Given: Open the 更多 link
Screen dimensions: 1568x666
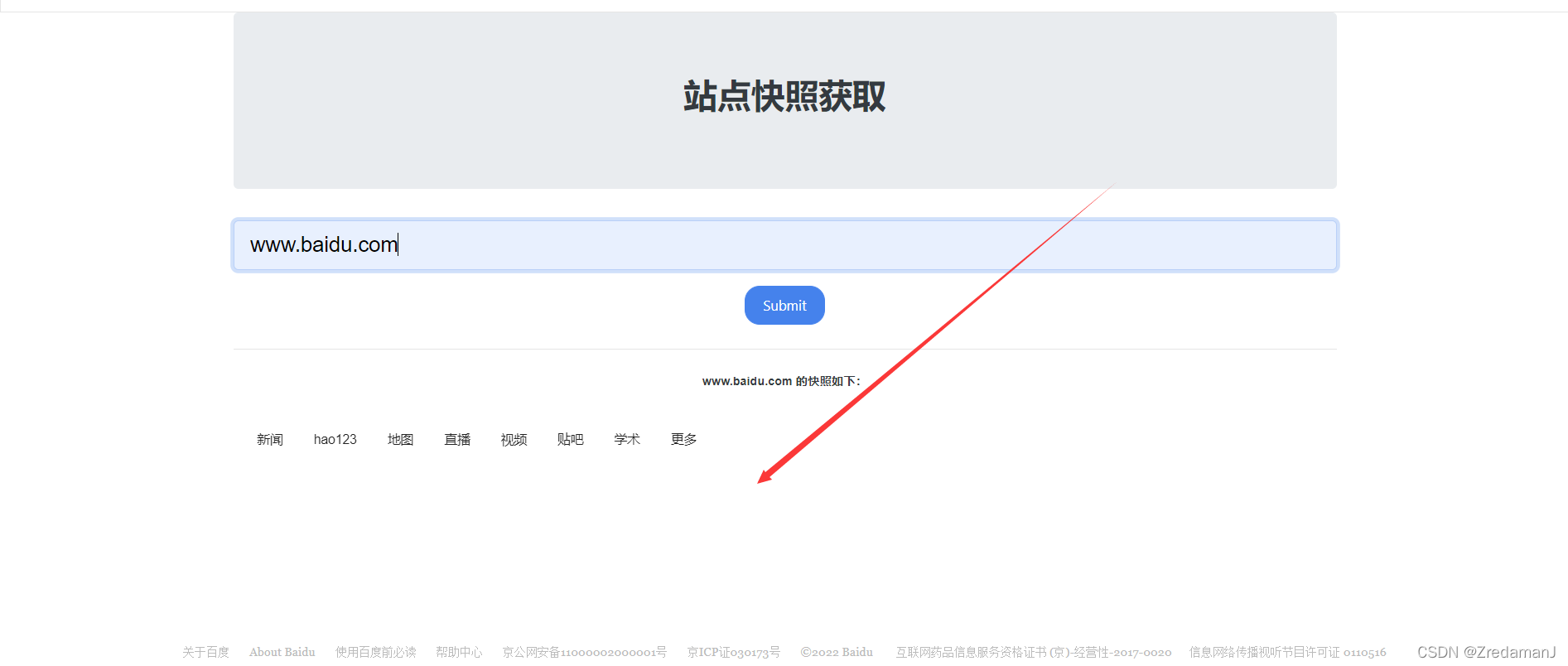Looking at the screenshot, I should (684, 439).
